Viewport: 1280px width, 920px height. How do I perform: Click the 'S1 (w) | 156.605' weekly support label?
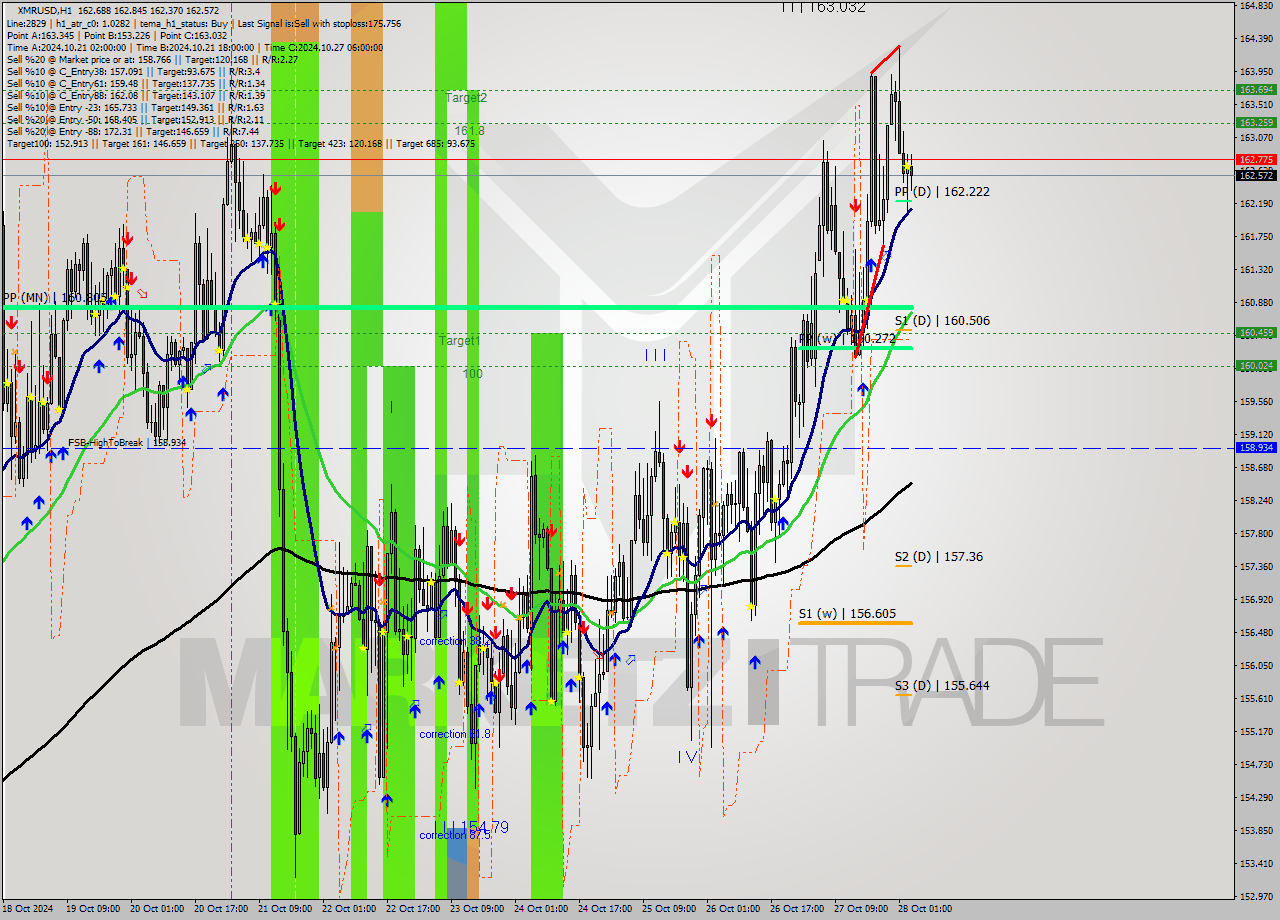point(847,614)
